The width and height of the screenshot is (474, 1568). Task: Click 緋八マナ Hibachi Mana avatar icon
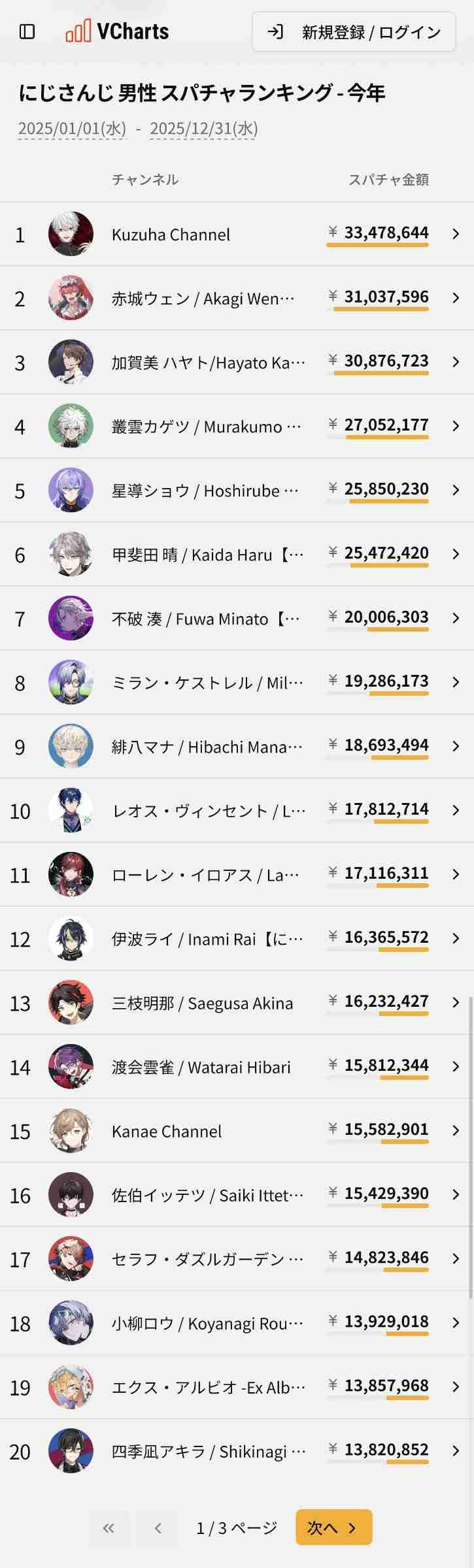click(x=71, y=746)
